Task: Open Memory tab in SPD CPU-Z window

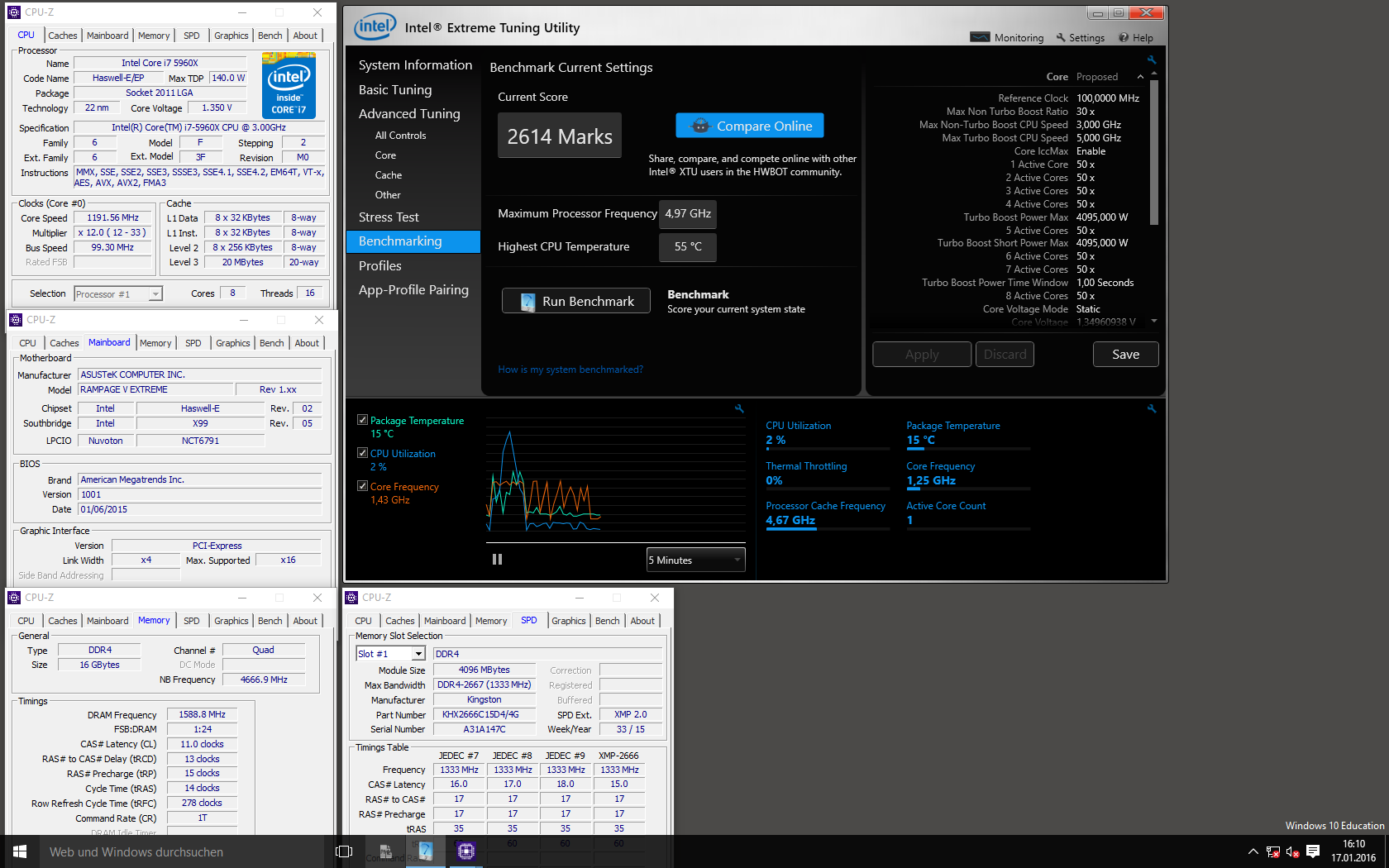Action: click(x=491, y=621)
